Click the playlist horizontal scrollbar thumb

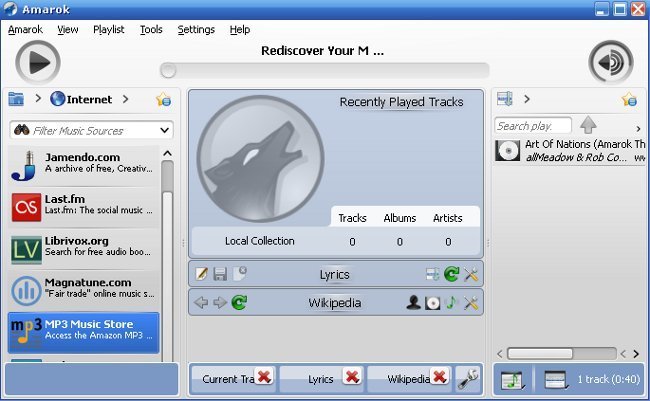point(540,354)
